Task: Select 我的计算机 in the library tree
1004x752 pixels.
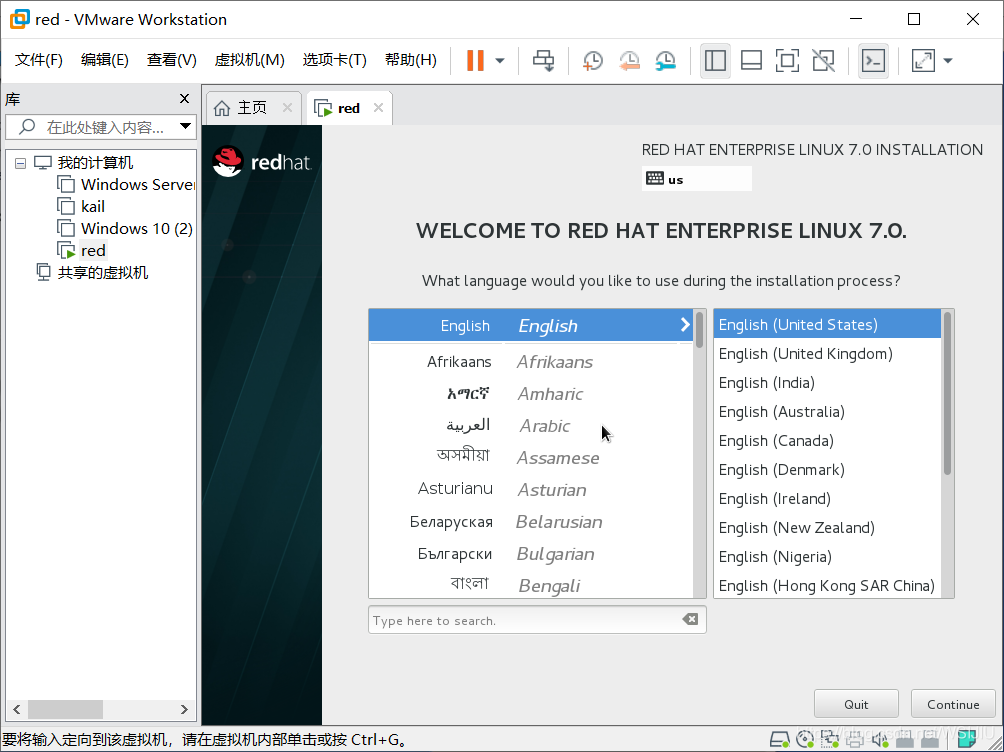Action: pos(95,163)
